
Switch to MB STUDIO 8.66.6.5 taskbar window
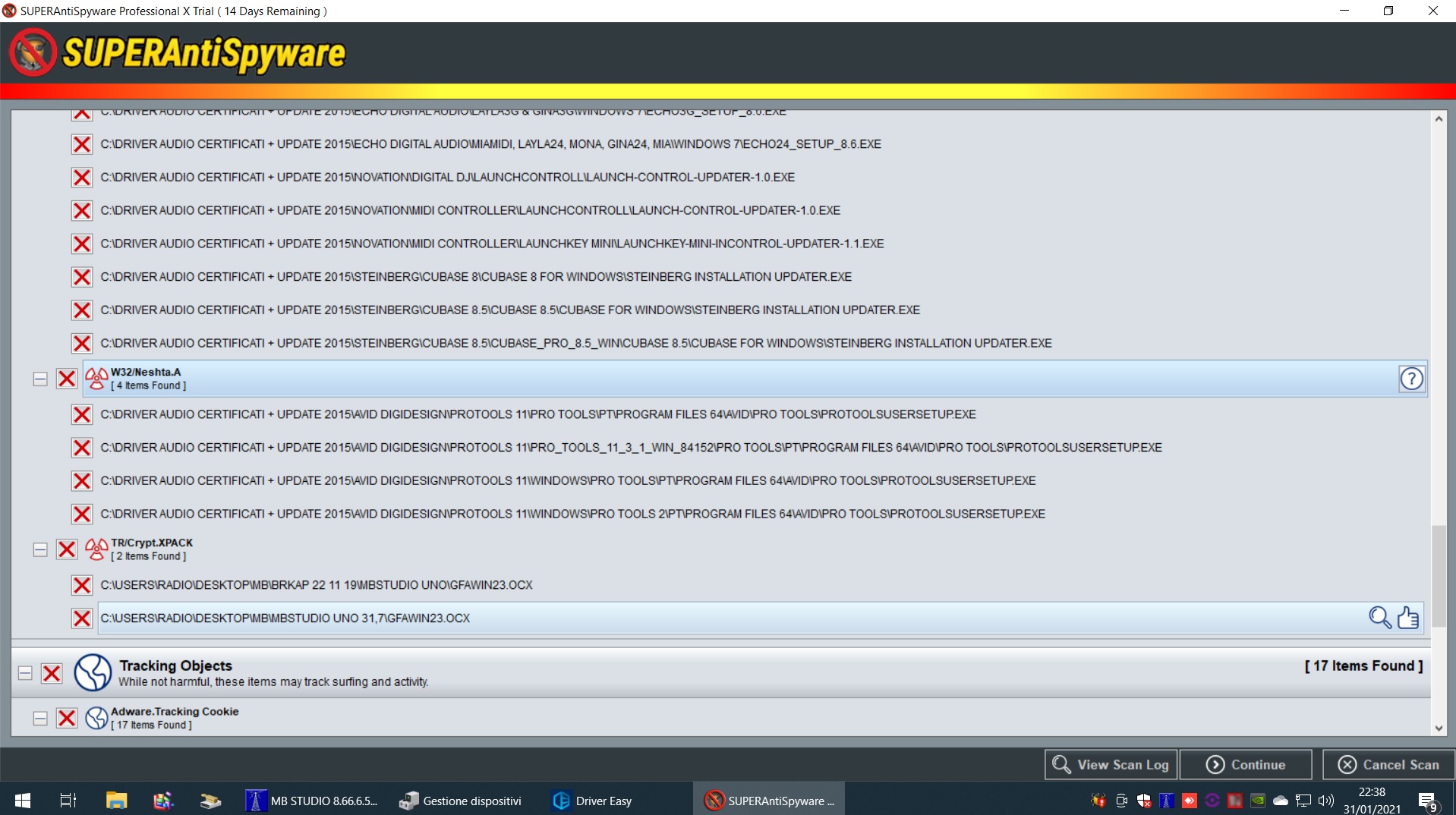coord(311,801)
